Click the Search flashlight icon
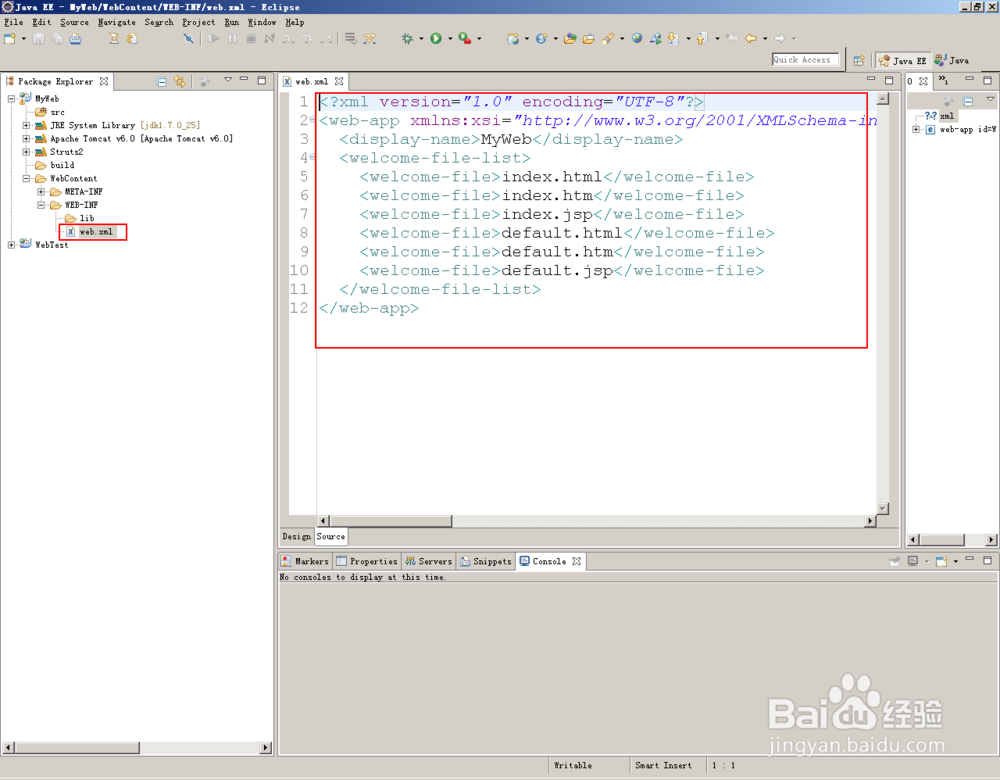Screen dimensions: 1000x780 (608, 39)
